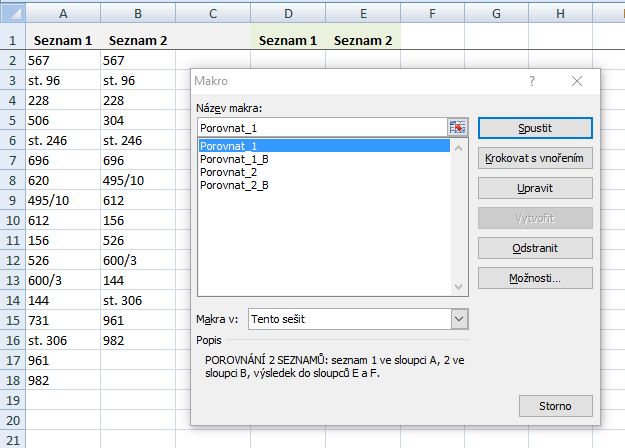Select Porovnat_2 macro from list
The image size is (625, 448).
[x=228, y=172]
